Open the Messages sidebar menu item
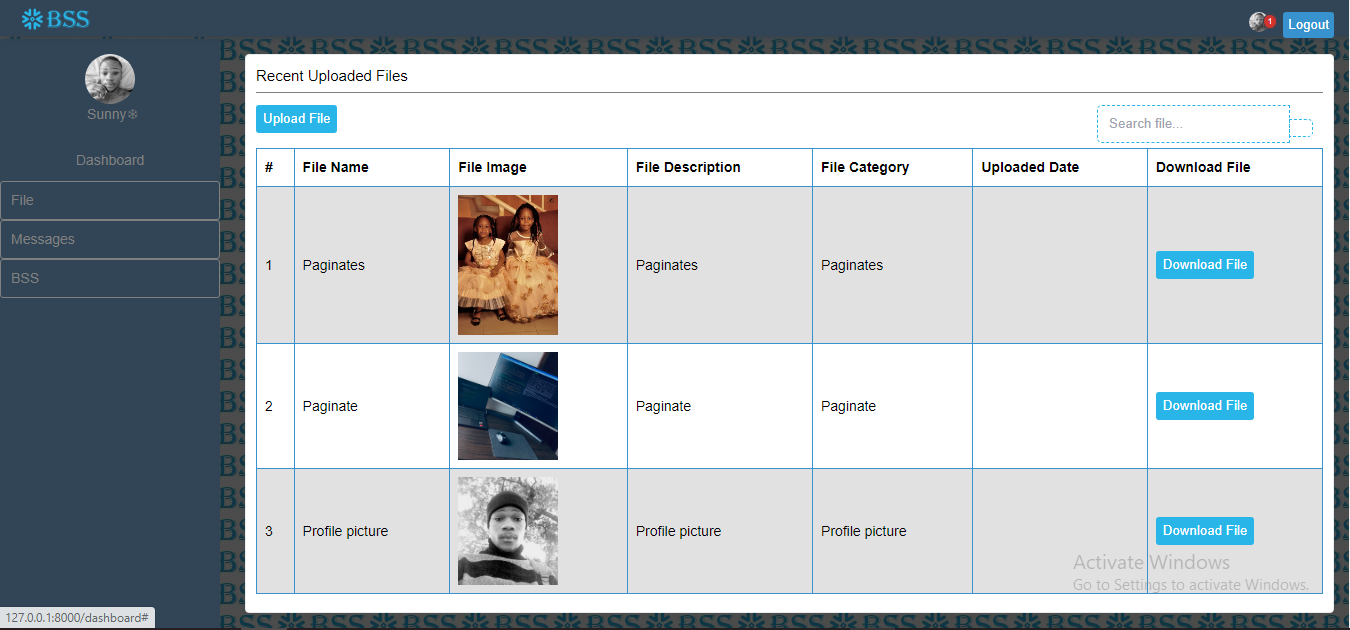The height and width of the screenshot is (630, 1350). 110,239
